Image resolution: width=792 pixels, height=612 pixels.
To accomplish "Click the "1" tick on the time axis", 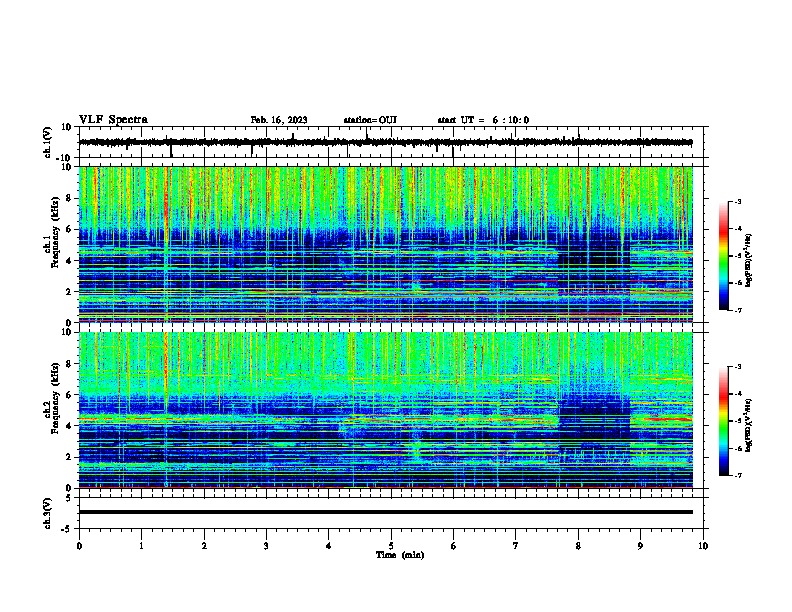I will [x=141, y=546].
